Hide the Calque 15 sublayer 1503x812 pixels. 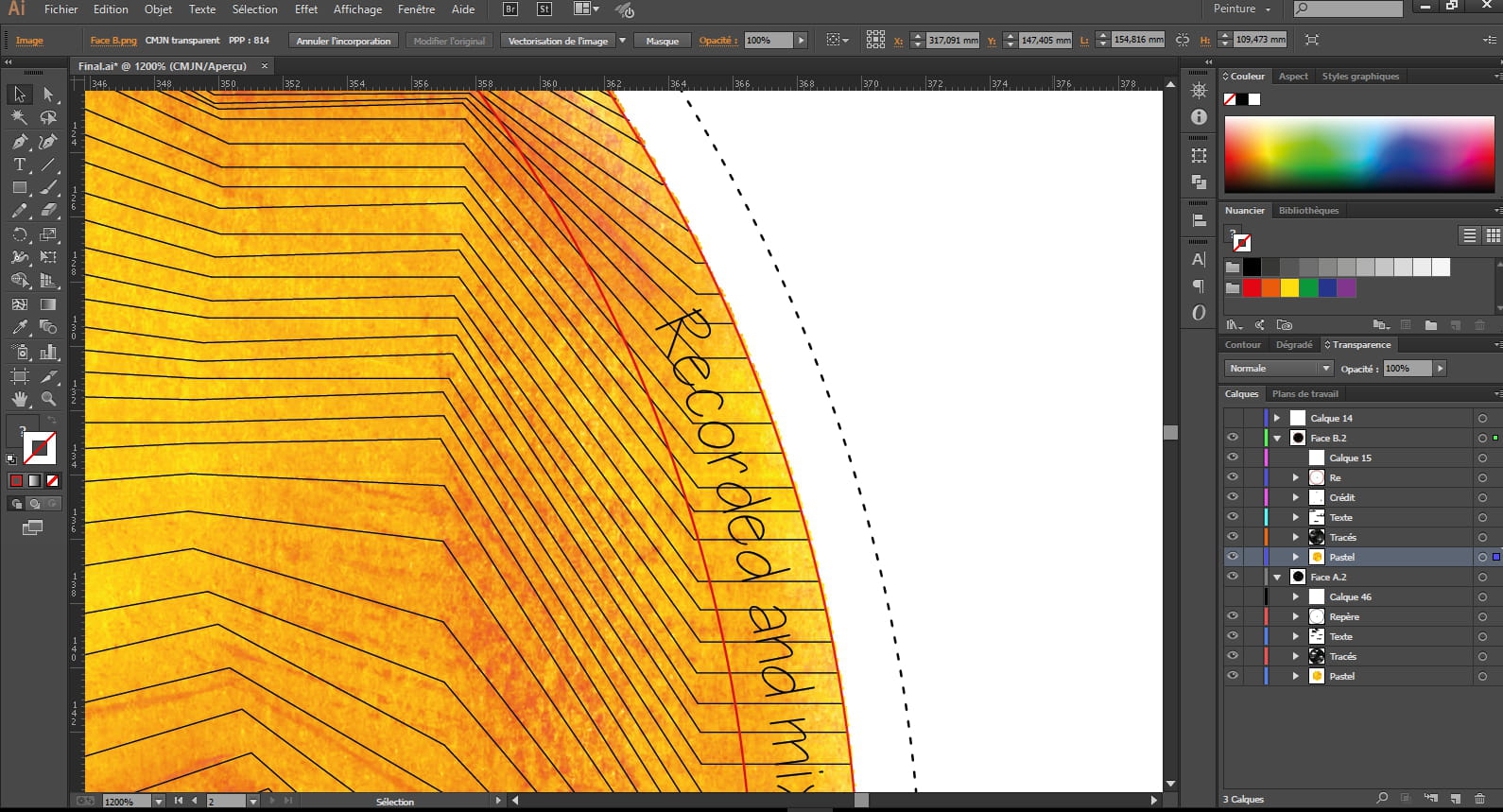[x=1233, y=458]
